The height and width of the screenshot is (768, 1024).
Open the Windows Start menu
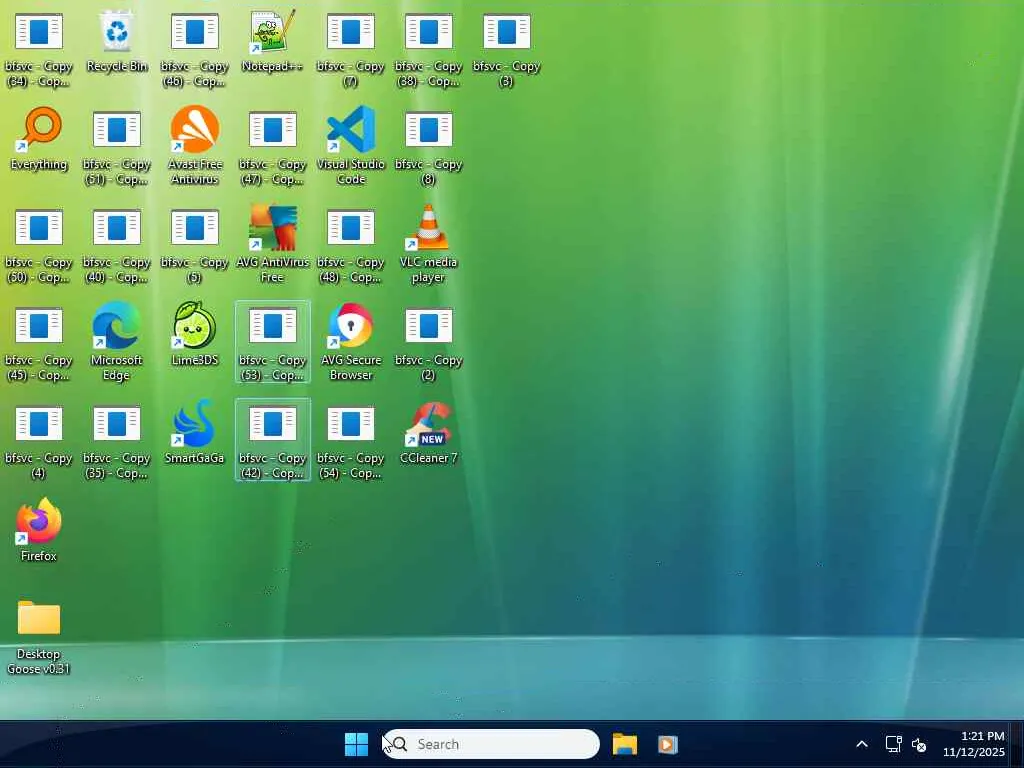point(356,744)
